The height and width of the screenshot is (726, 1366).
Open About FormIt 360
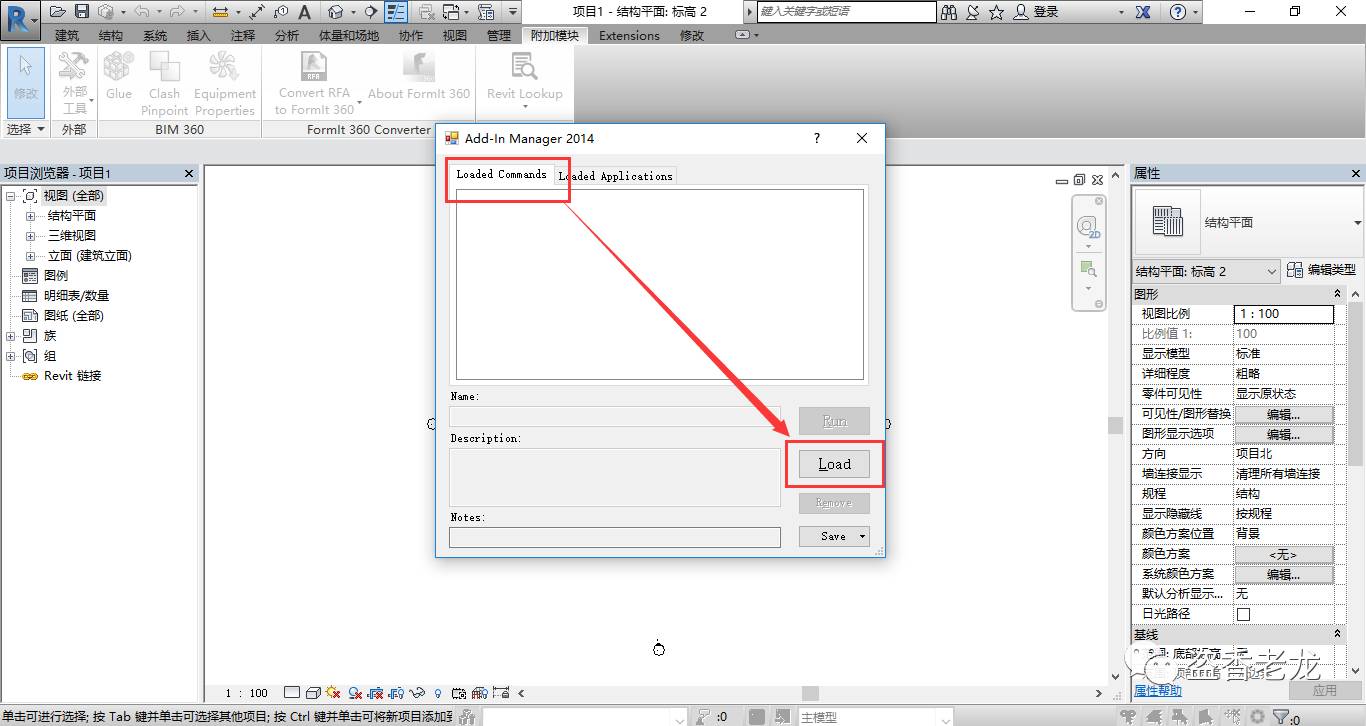[x=419, y=76]
